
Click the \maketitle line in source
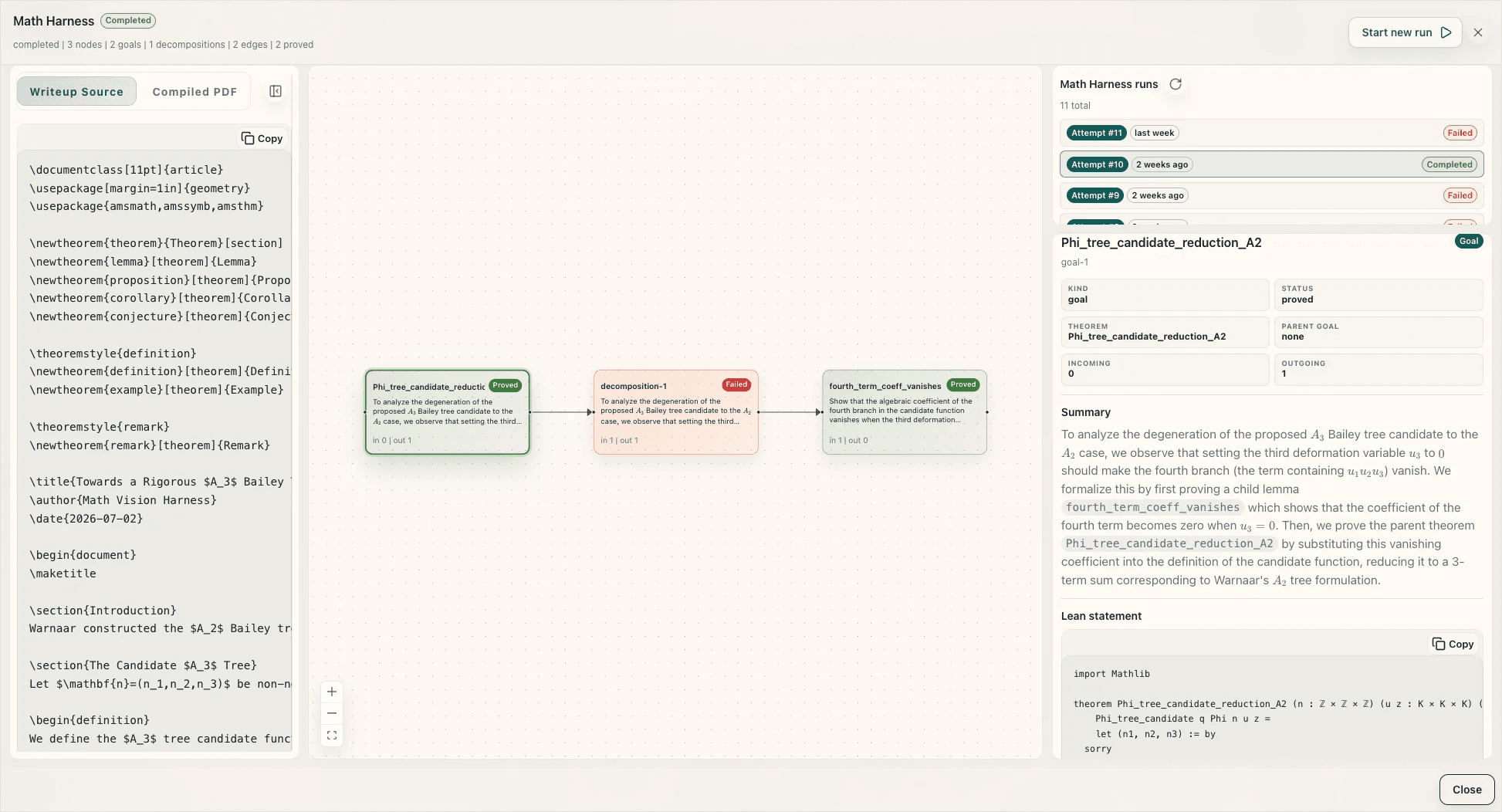[x=63, y=573]
